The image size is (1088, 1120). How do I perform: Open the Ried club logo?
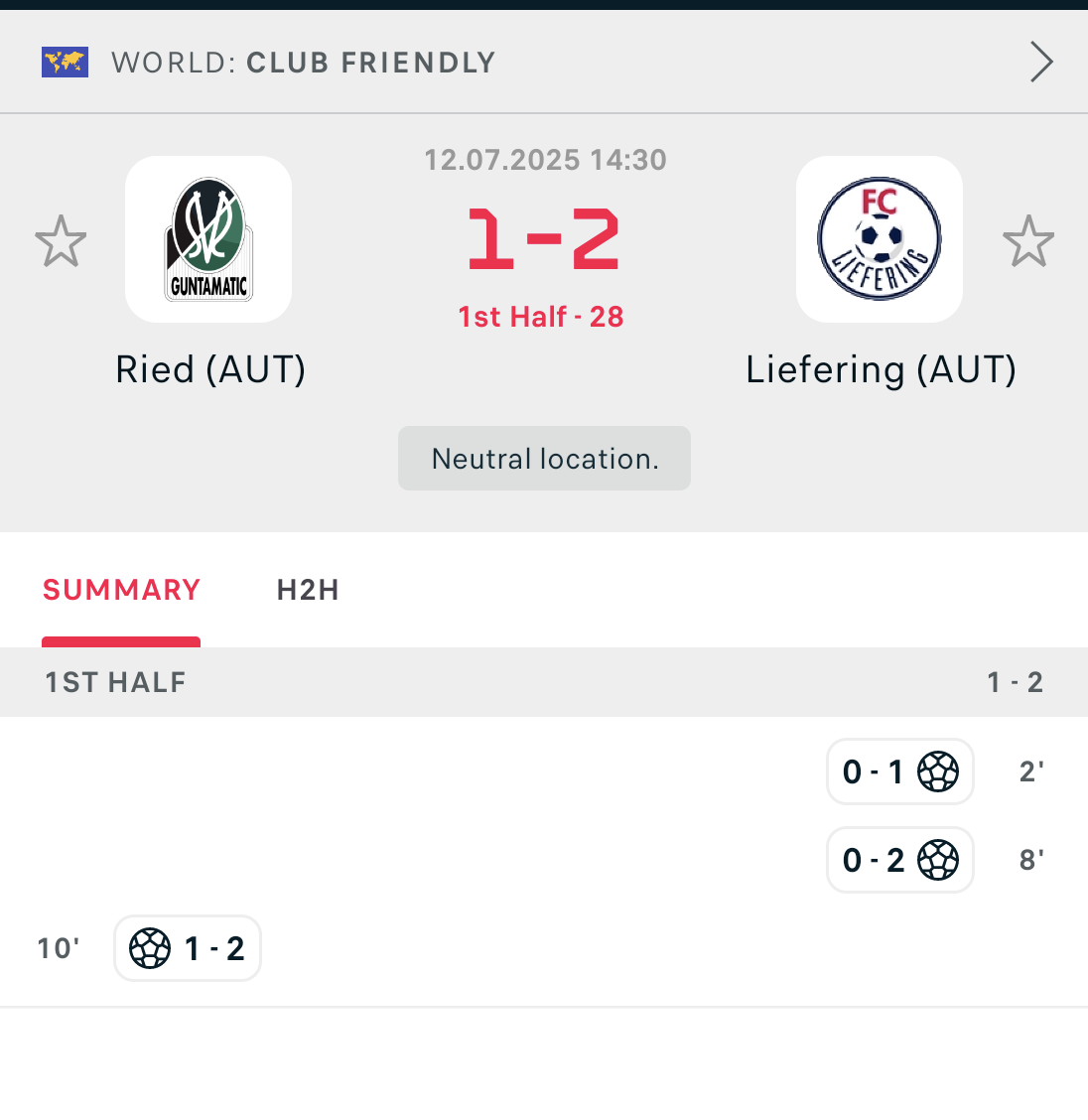pos(208,239)
